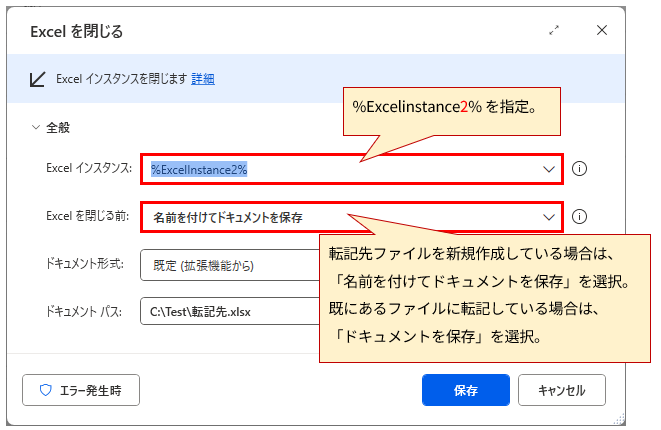This screenshot has height=430, width=661.
Task: Collapse the 全般 section
Action: click(36, 127)
